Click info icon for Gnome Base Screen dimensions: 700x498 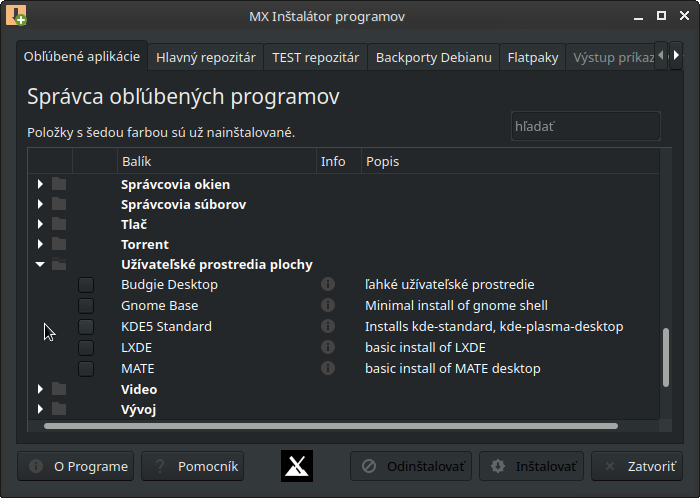click(x=327, y=306)
